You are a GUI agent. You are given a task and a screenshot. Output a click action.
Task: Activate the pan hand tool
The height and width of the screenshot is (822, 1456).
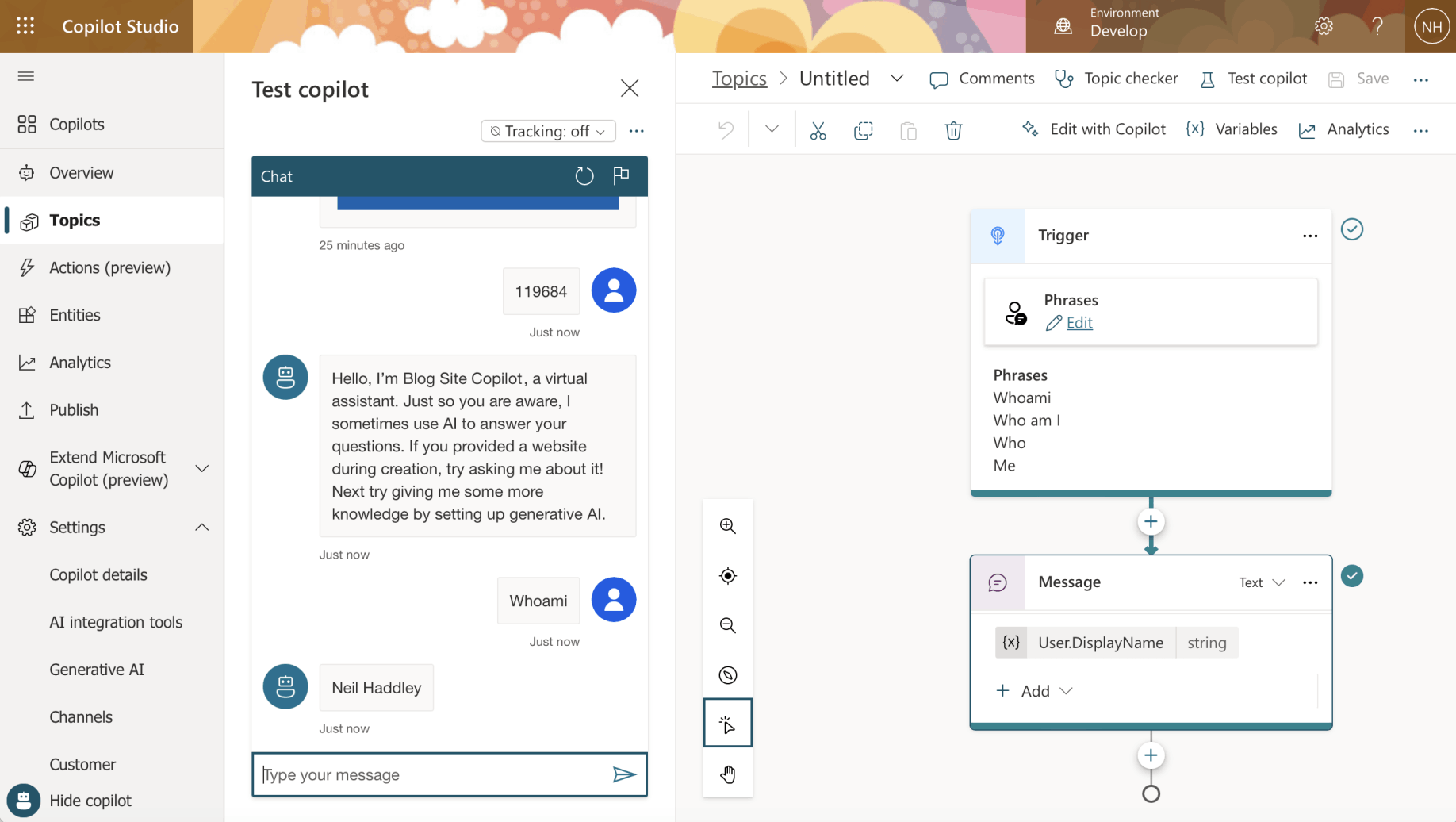pyautogui.click(x=728, y=774)
